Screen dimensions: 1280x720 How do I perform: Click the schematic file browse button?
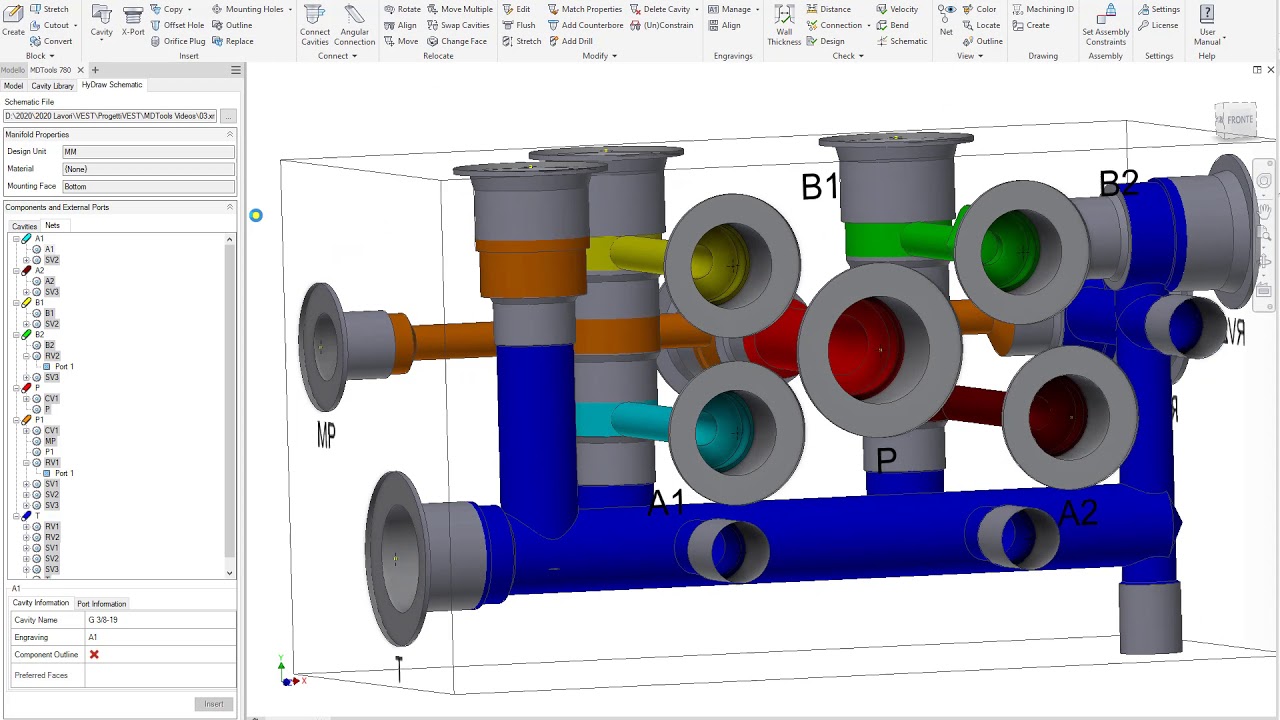point(228,117)
